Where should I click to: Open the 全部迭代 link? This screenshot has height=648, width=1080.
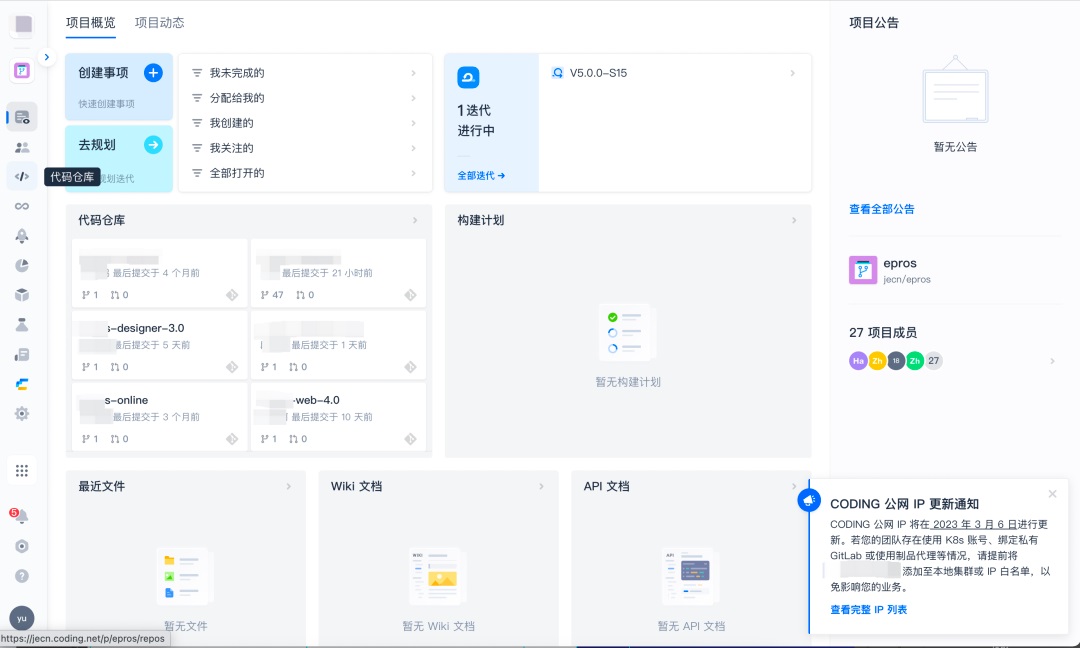[x=481, y=176]
